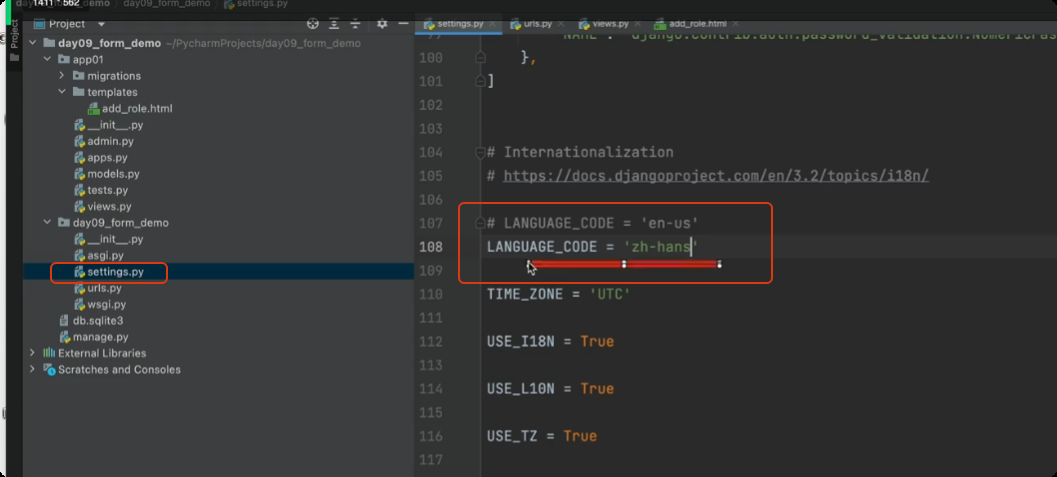Screen dimensions: 1057x477
Task: Select add_role.html in the project tree
Action: 131,108
